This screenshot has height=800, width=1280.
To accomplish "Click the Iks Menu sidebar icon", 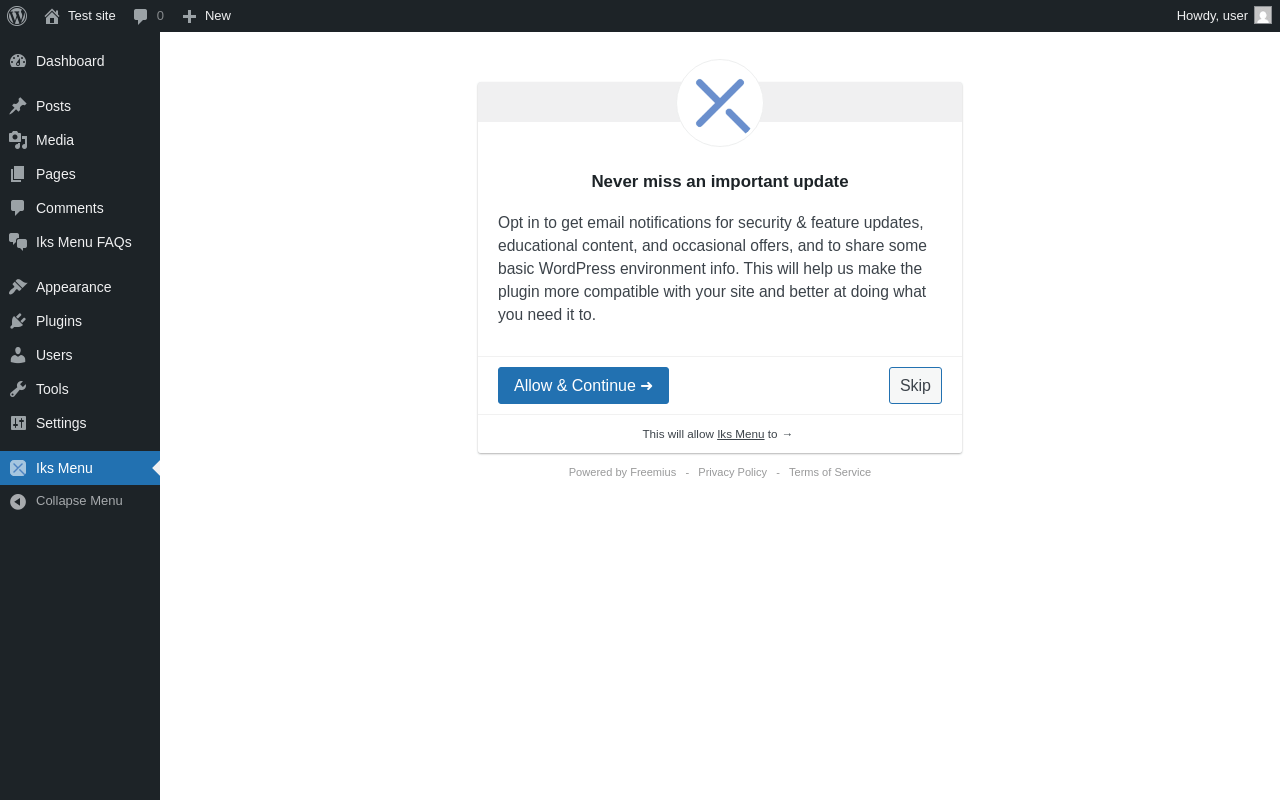I will (18, 468).
